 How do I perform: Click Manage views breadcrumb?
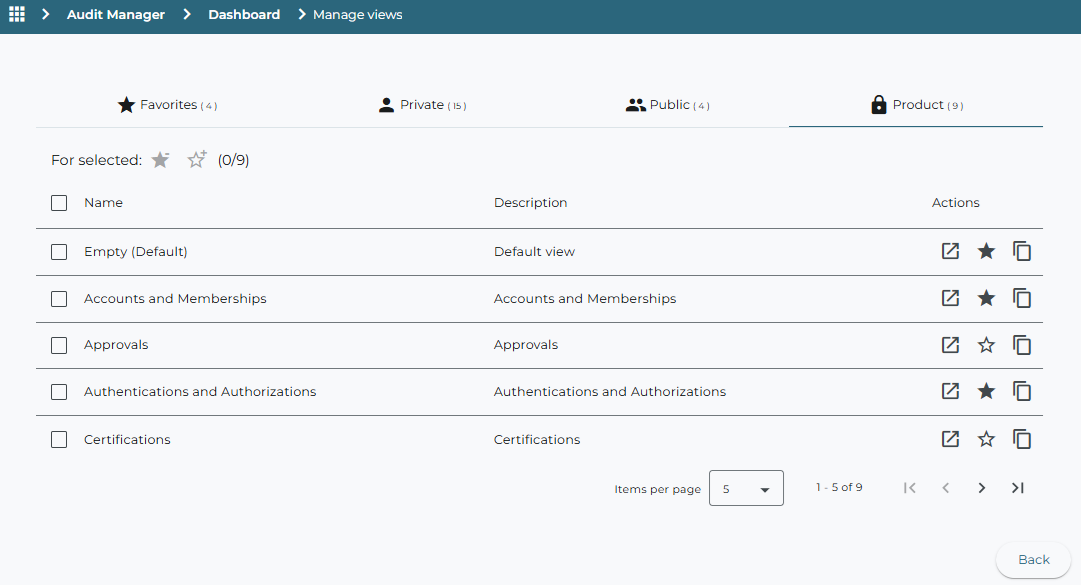(357, 15)
